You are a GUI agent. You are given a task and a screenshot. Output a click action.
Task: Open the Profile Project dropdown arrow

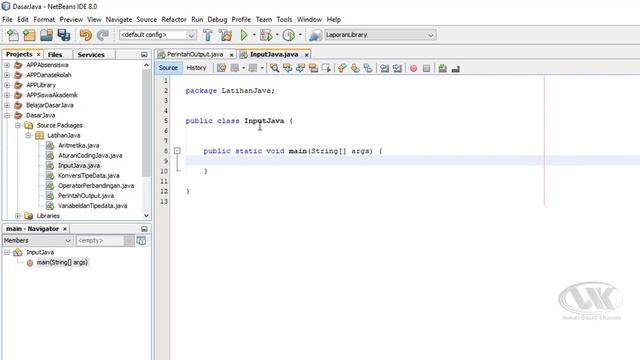[300, 35]
